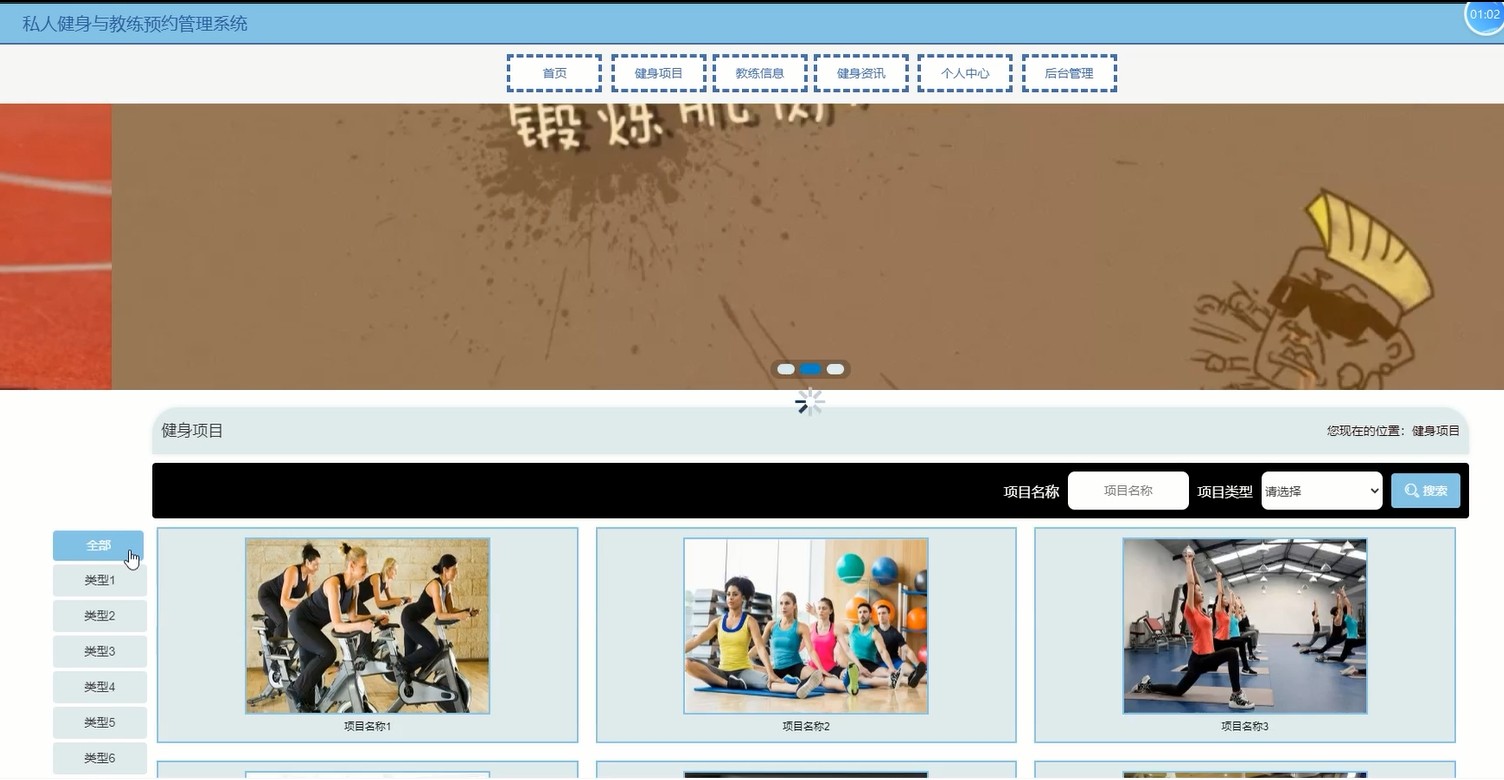1504x780 pixels.
Task: Filter projects by 类型2
Action: pos(100,616)
